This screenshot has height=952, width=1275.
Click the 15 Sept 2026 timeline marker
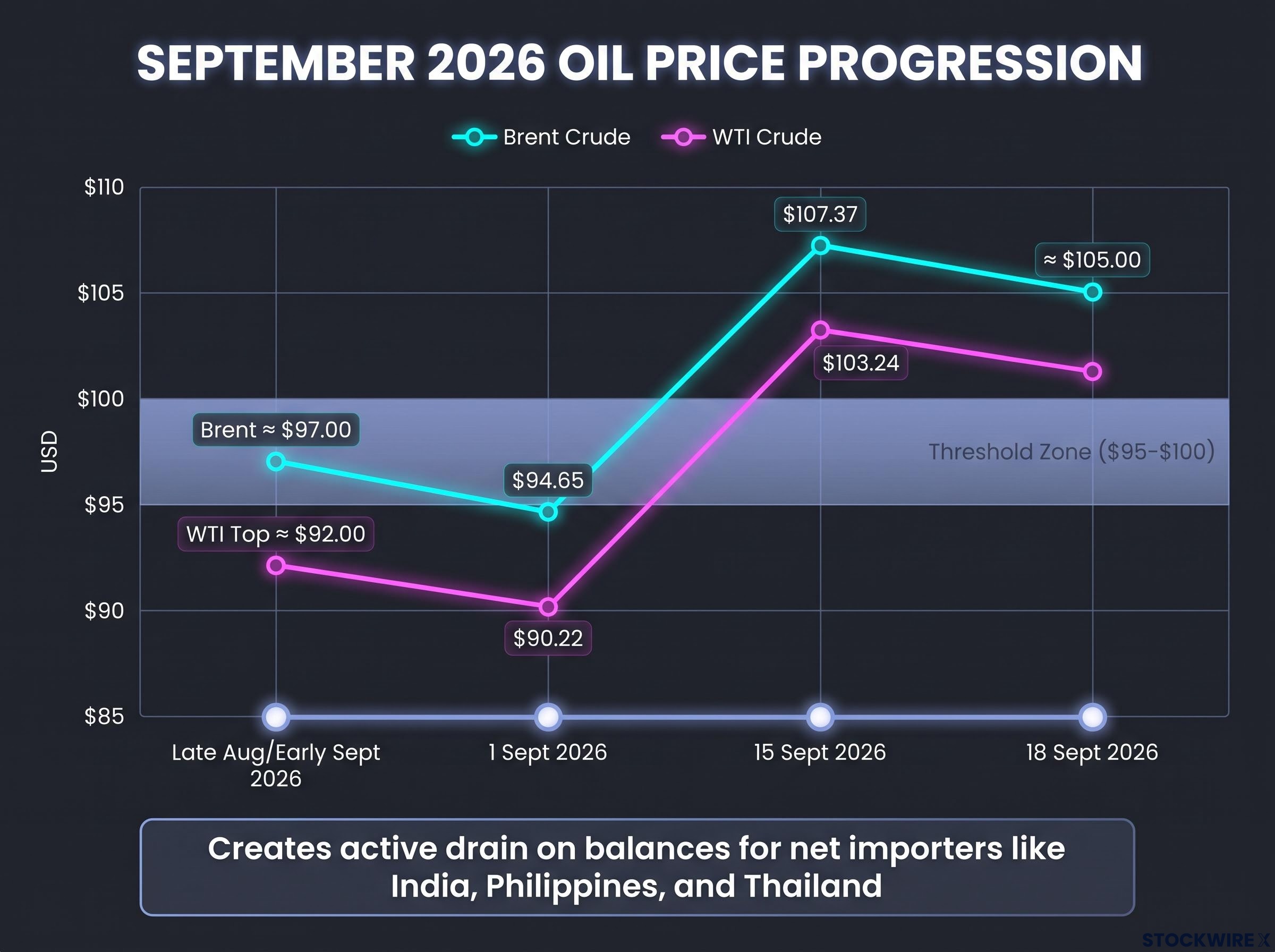click(820, 718)
